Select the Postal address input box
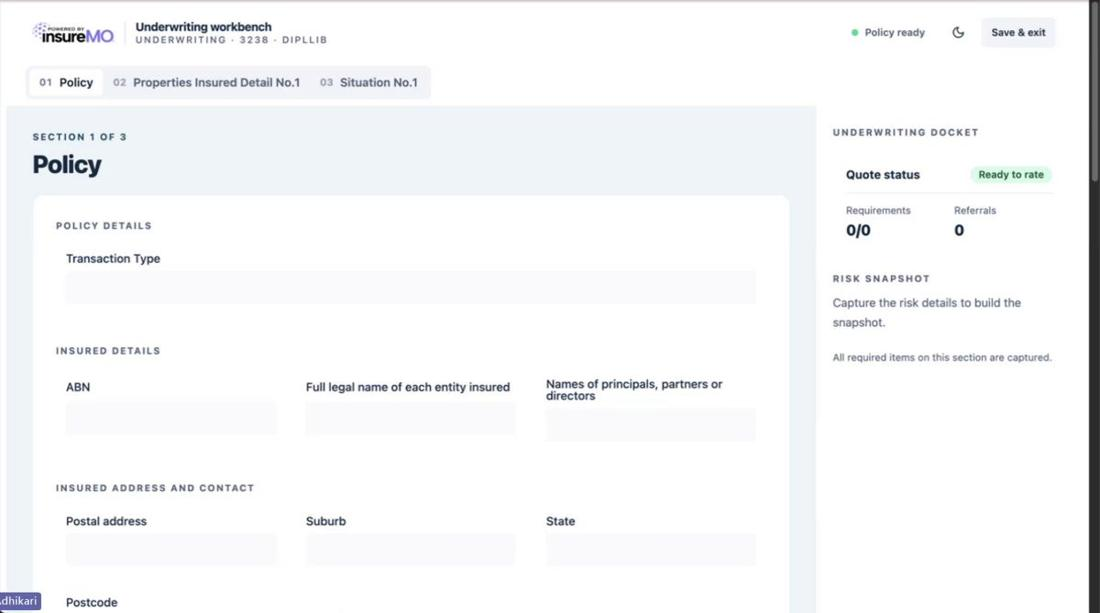1100x613 pixels. tap(171, 549)
